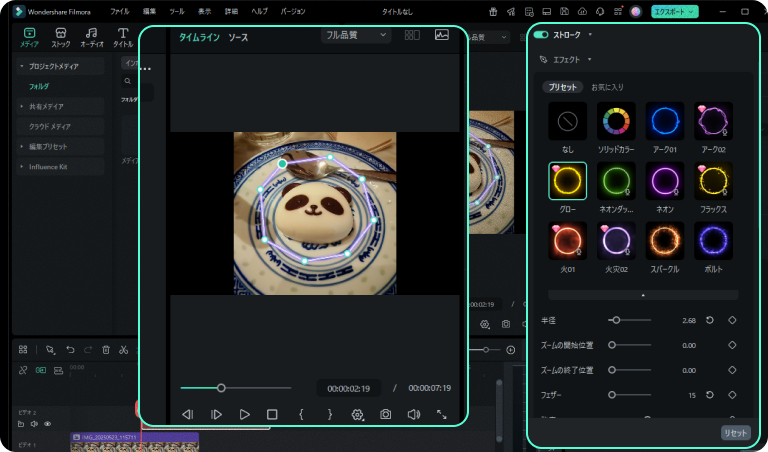Click the scissors split icon in timeline toolbar
This screenshot has height=452, width=768.
click(x=123, y=350)
